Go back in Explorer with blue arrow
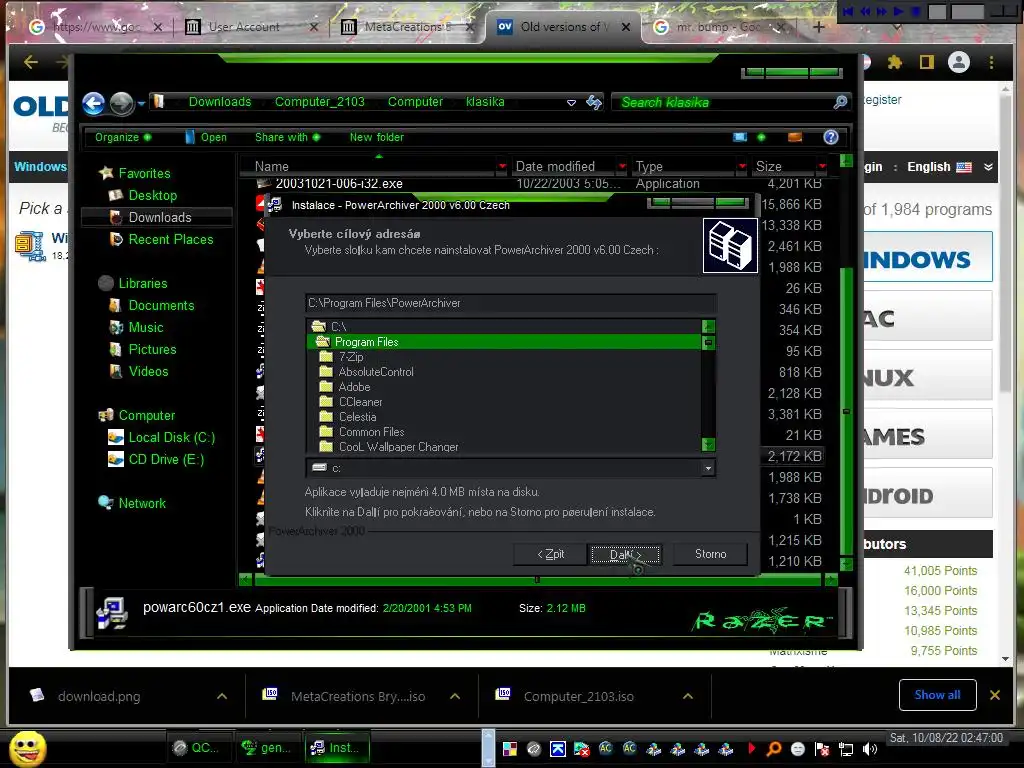This screenshot has height=768, width=1024. 93,103
